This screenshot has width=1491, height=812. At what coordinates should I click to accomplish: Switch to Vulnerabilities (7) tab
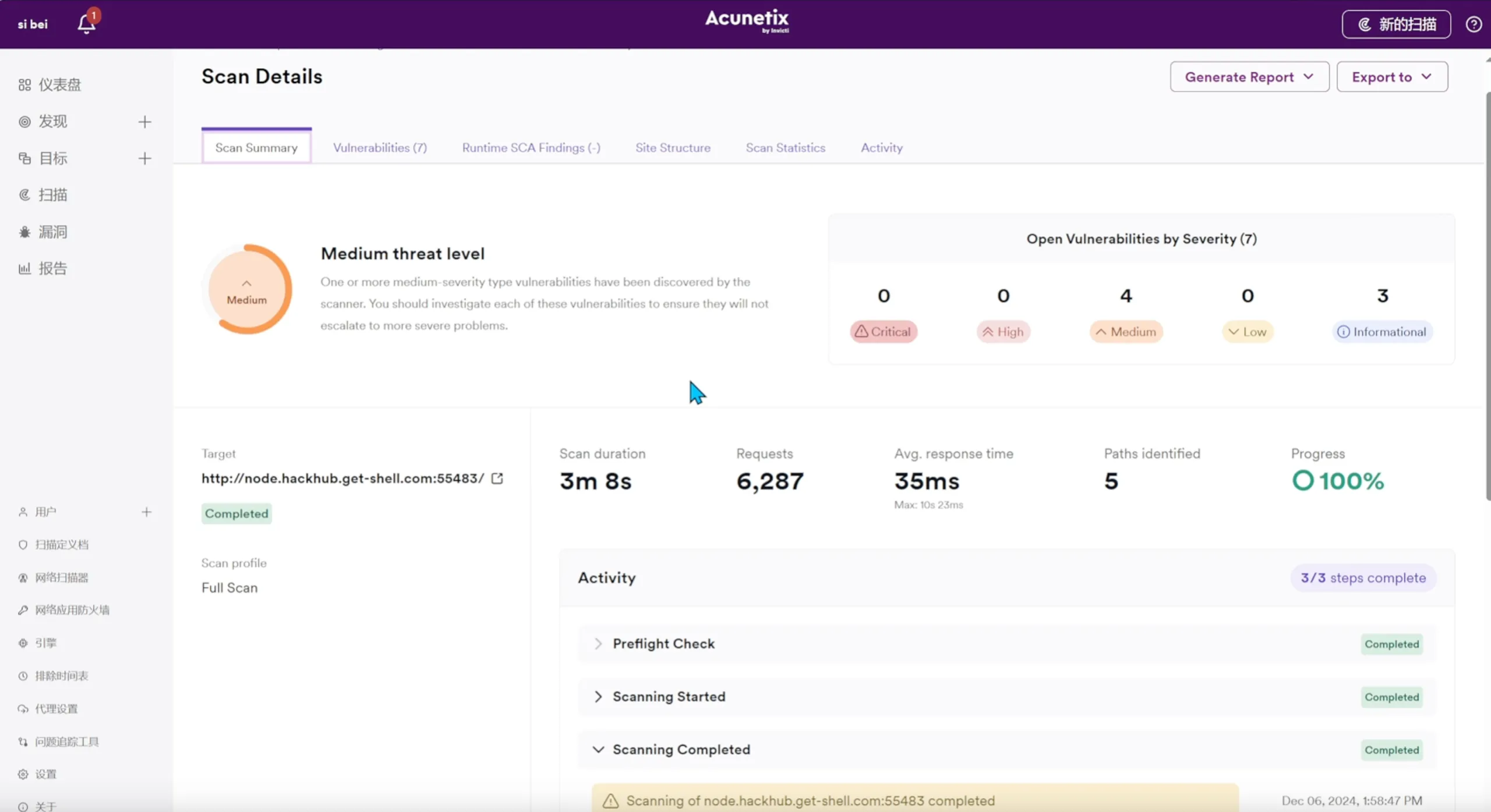point(380,148)
